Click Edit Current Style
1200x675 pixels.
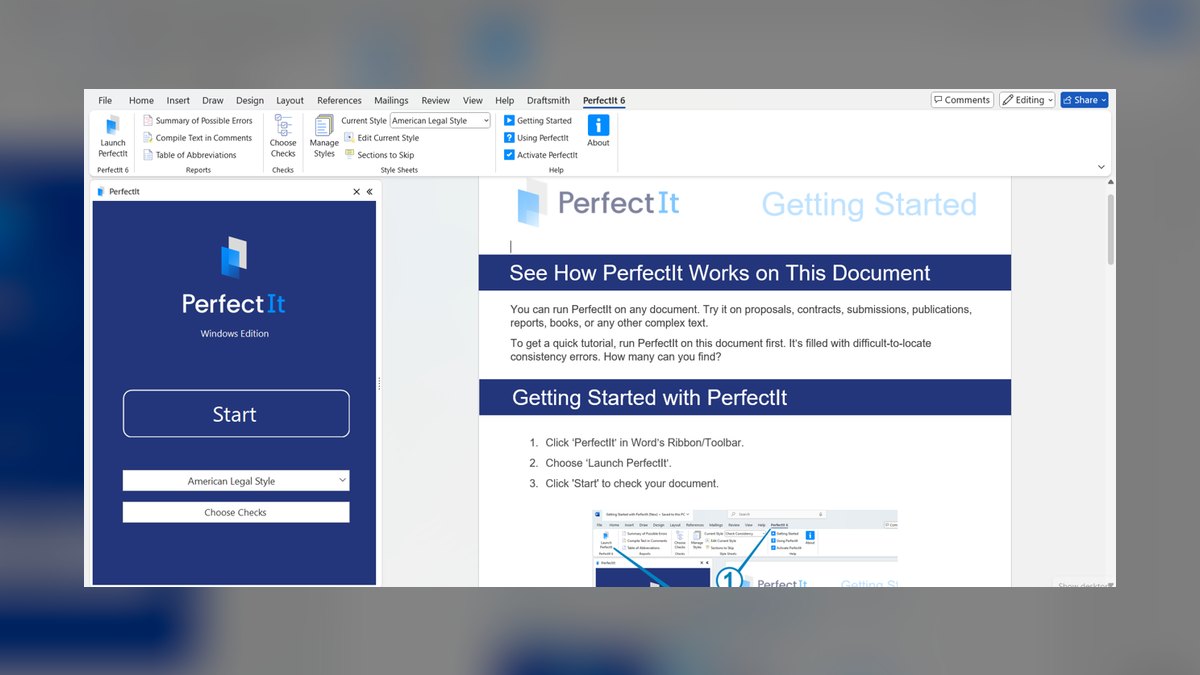pos(381,138)
